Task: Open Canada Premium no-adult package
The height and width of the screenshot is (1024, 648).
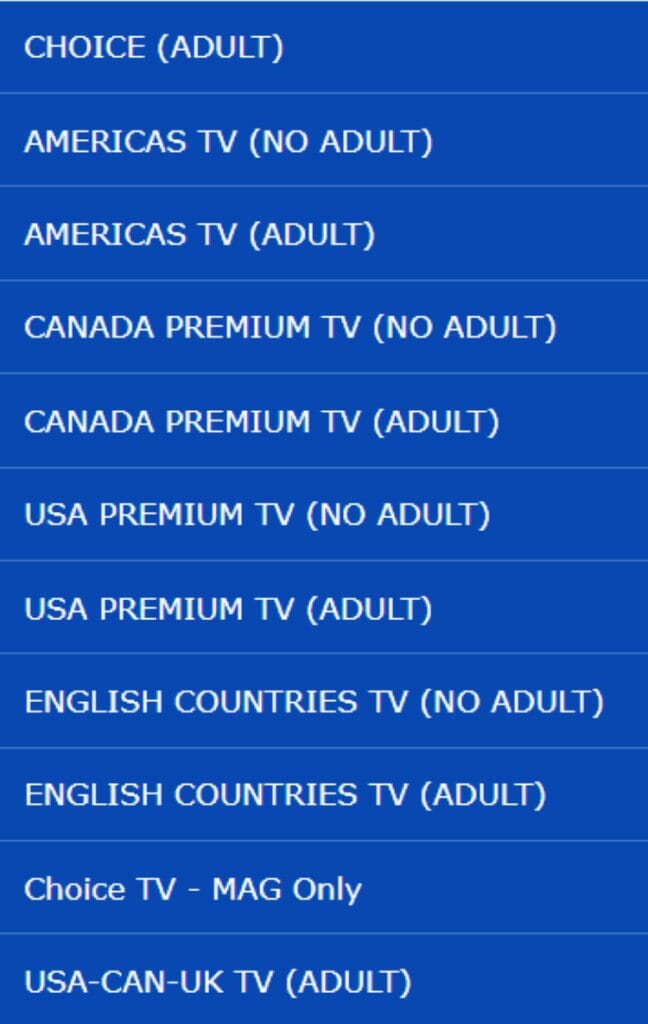Action: 324,327
